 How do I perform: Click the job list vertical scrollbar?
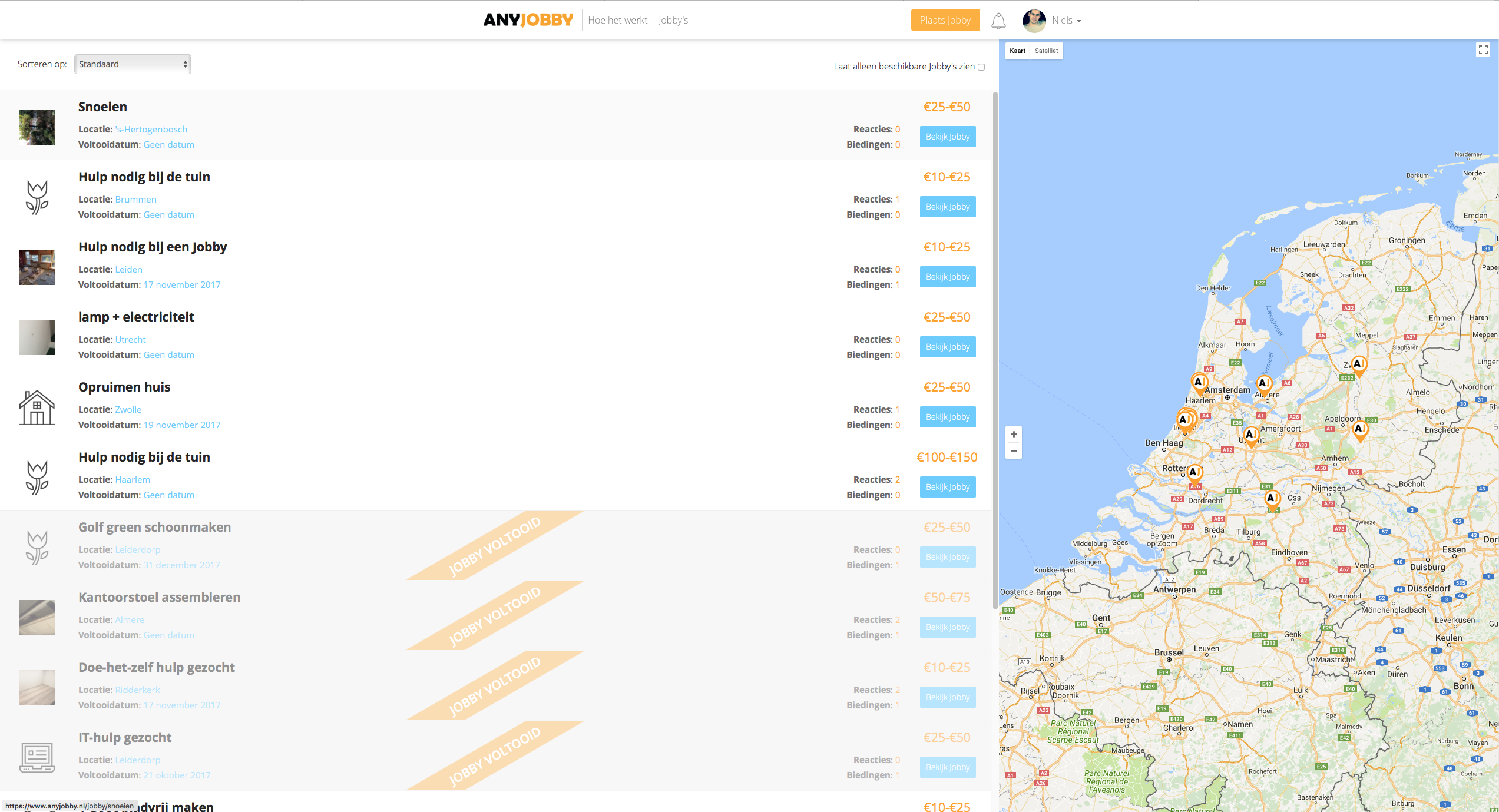click(995, 350)
